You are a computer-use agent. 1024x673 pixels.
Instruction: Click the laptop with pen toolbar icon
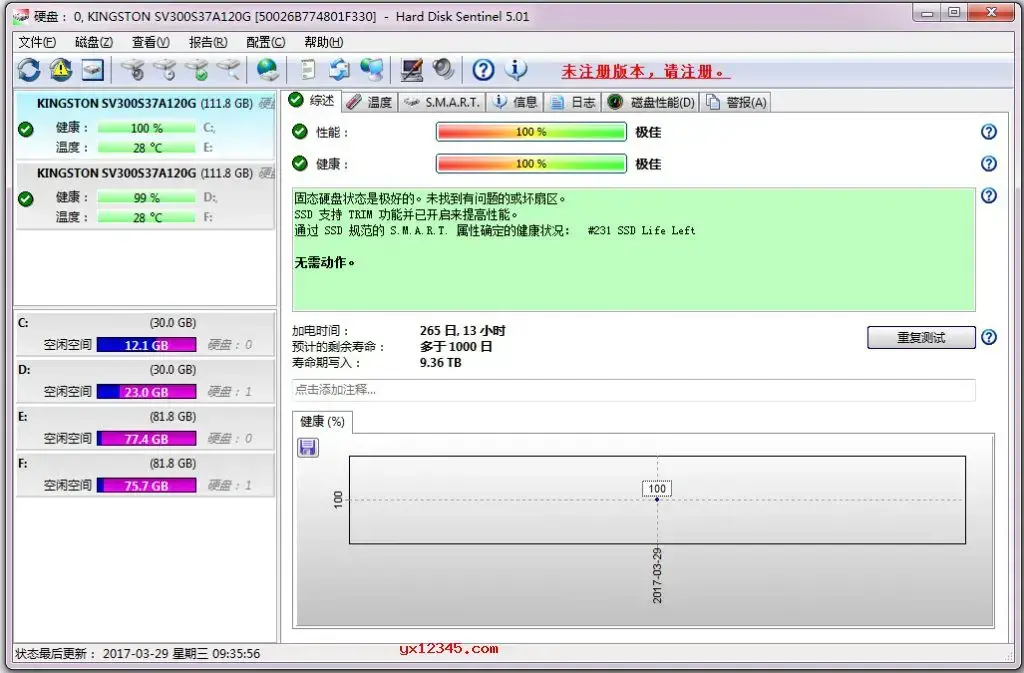click(411, 69)
